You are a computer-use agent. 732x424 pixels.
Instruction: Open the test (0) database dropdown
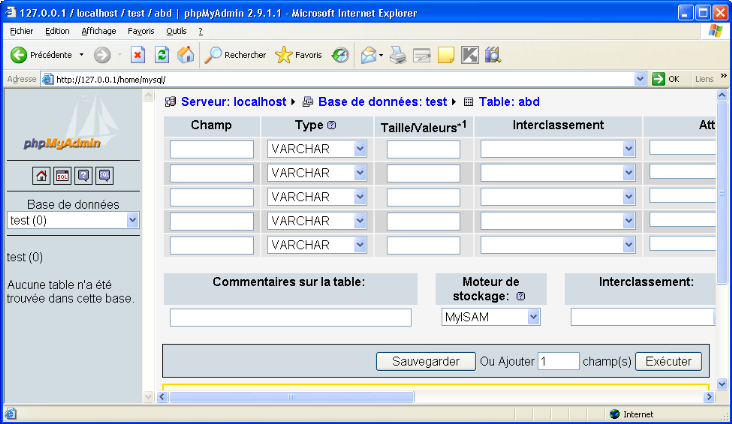[72, 220]
